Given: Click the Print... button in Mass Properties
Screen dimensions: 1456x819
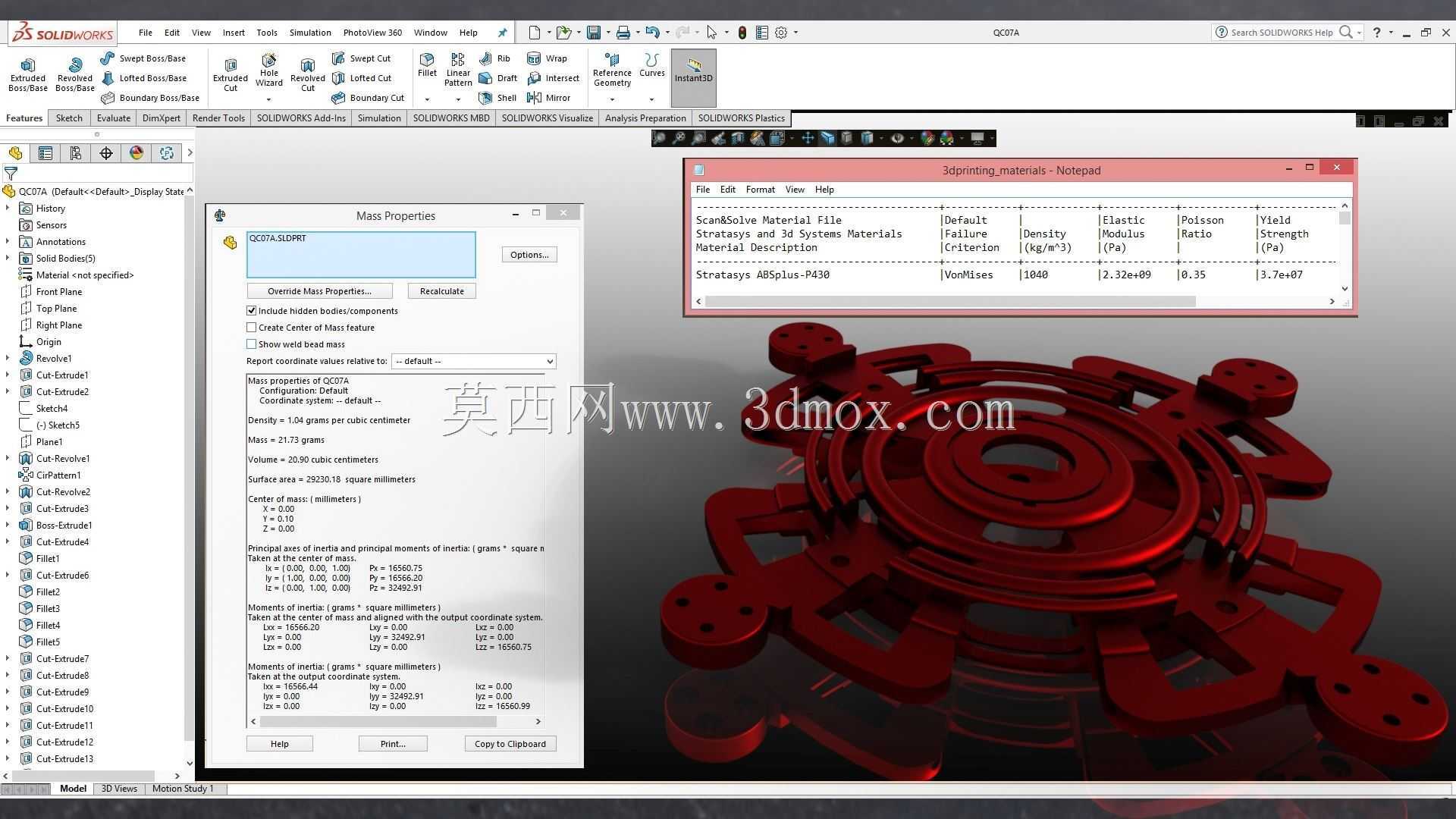Looking at the screenshot, I should [x=393, y=744].
